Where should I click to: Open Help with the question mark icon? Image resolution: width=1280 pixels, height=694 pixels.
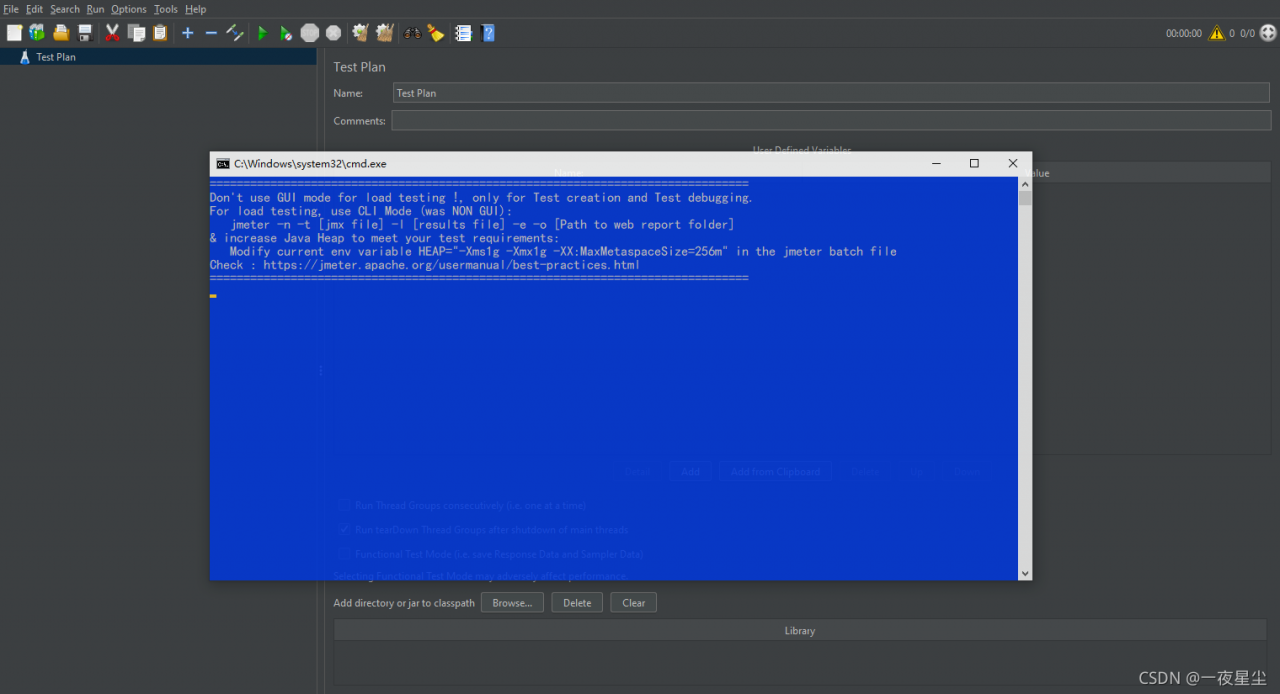(x=488, y=33)
